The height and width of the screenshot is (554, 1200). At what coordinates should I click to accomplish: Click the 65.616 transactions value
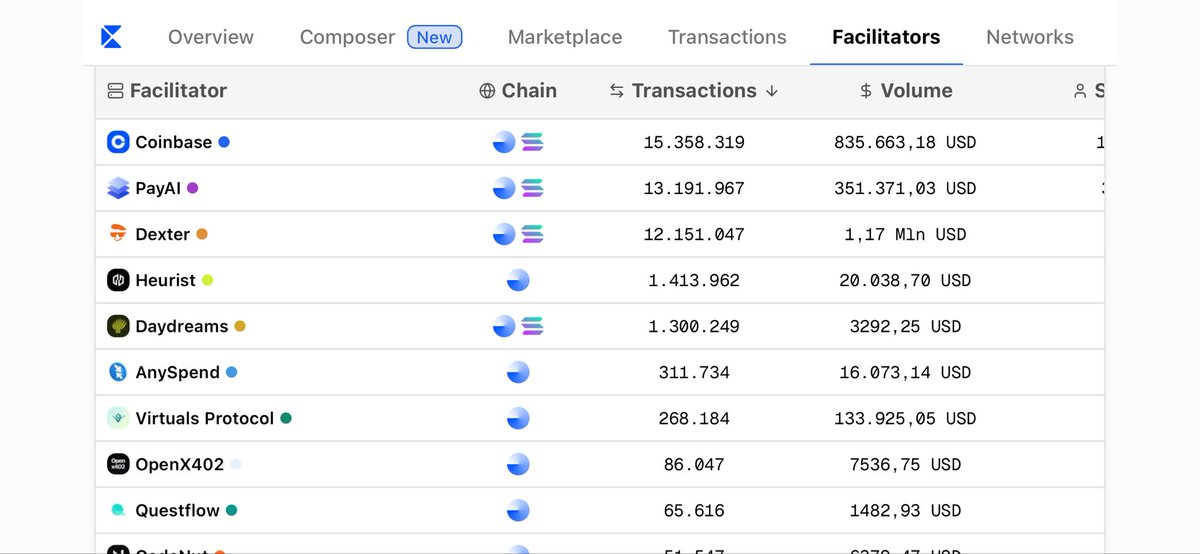(694, 510)
